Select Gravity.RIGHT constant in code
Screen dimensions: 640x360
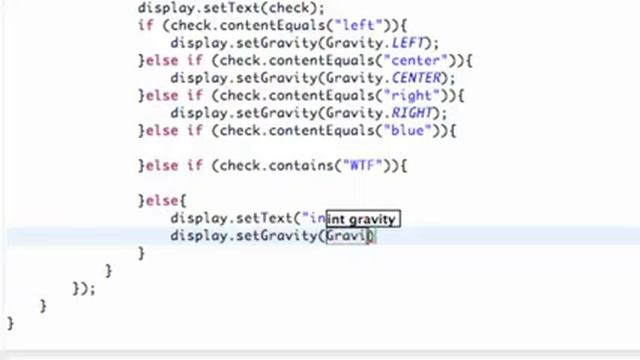click(379, 113)
